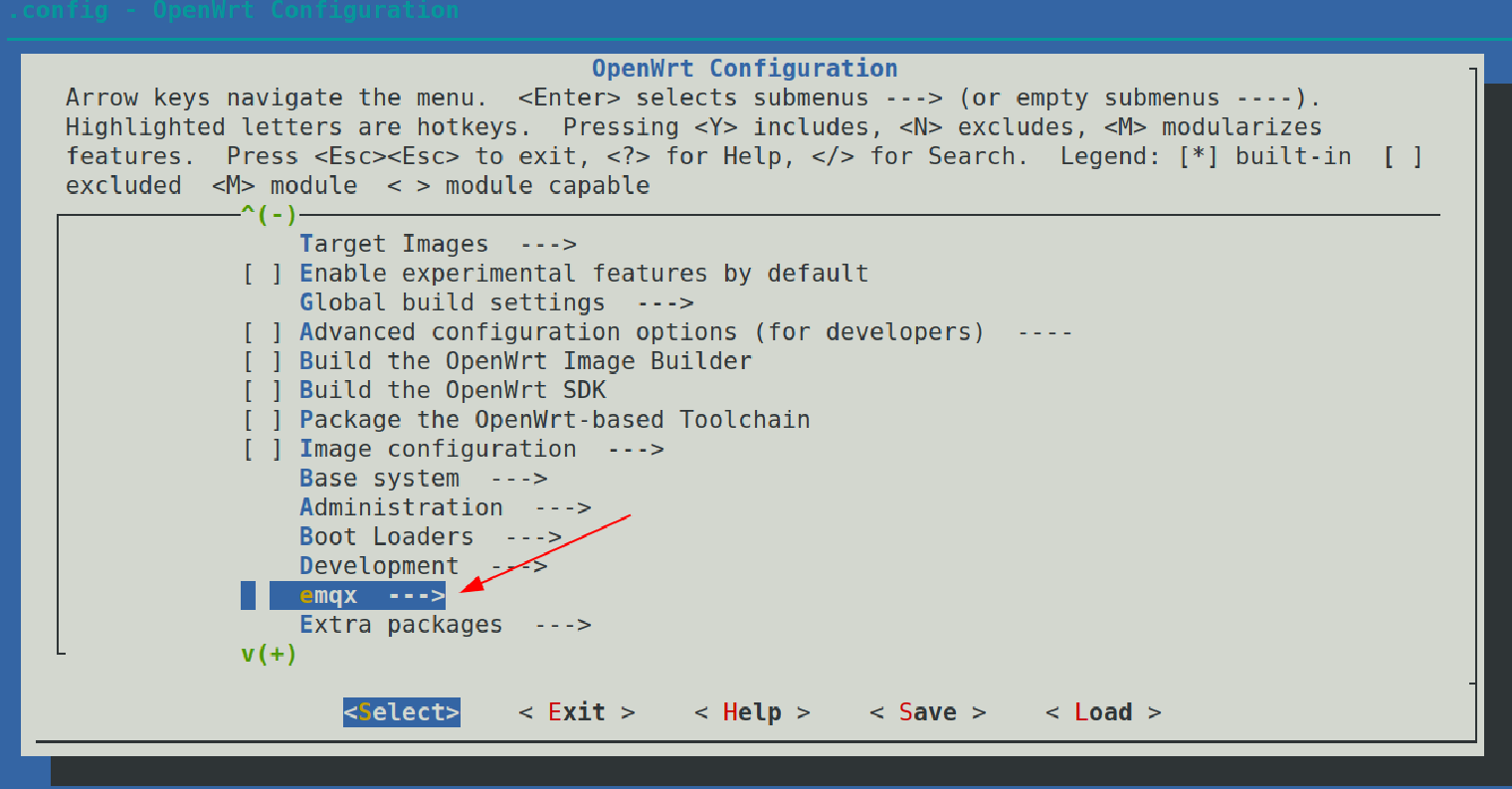Click the < Load > button
1512x789 pixels.
[1103, 712]
